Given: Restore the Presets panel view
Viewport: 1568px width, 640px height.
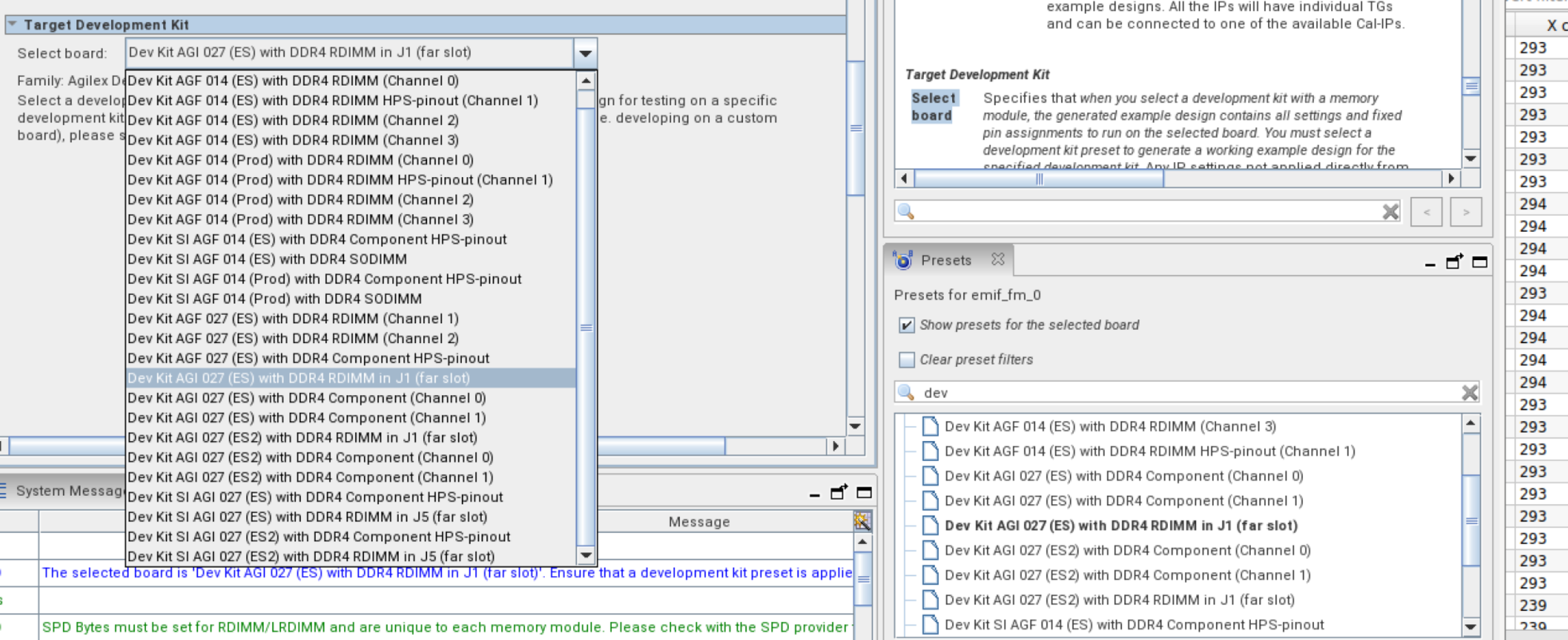Looking at the screenshot, I should (1454, 262).
